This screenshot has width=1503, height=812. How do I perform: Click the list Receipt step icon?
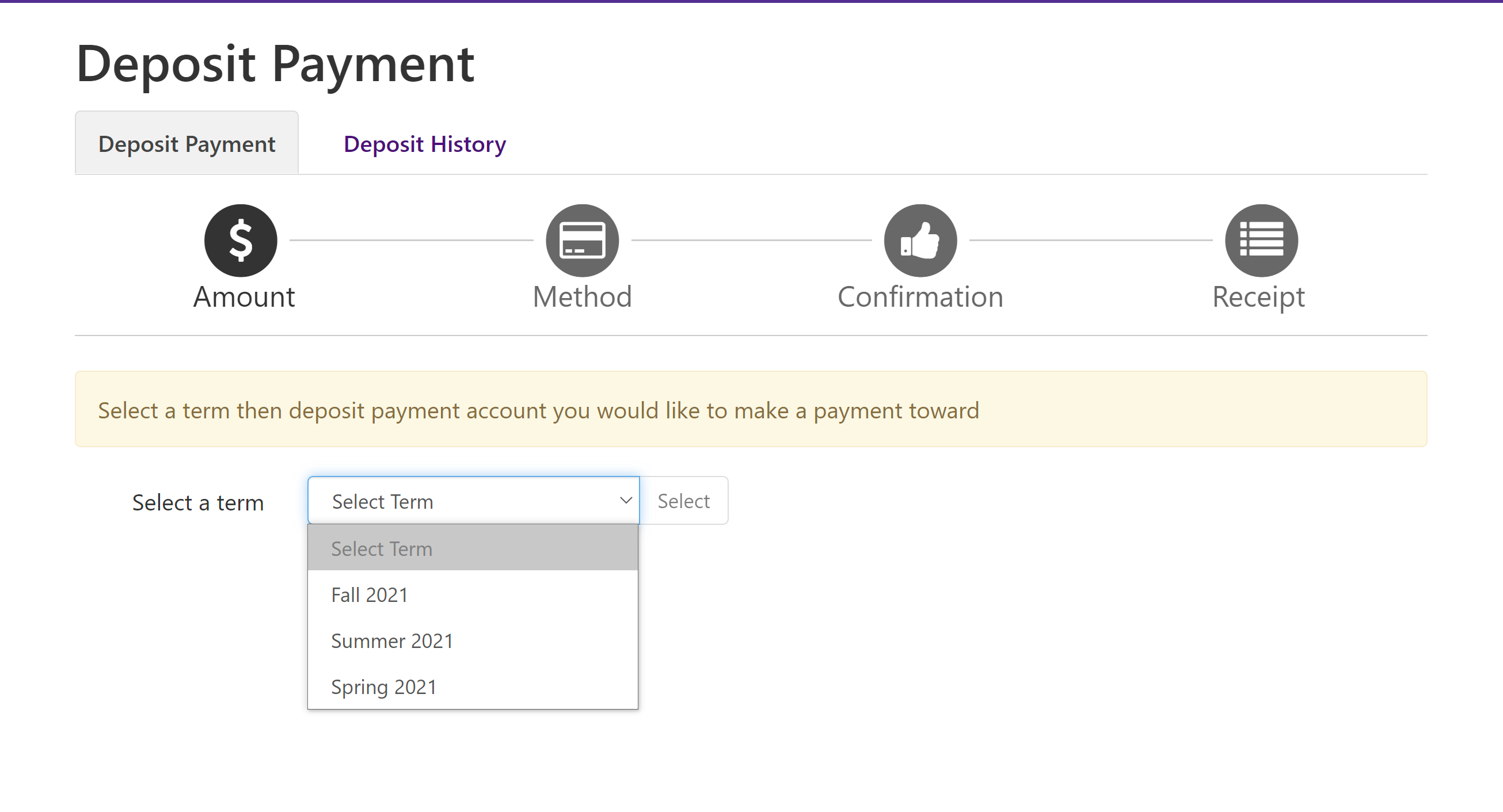pos(1261,241)
